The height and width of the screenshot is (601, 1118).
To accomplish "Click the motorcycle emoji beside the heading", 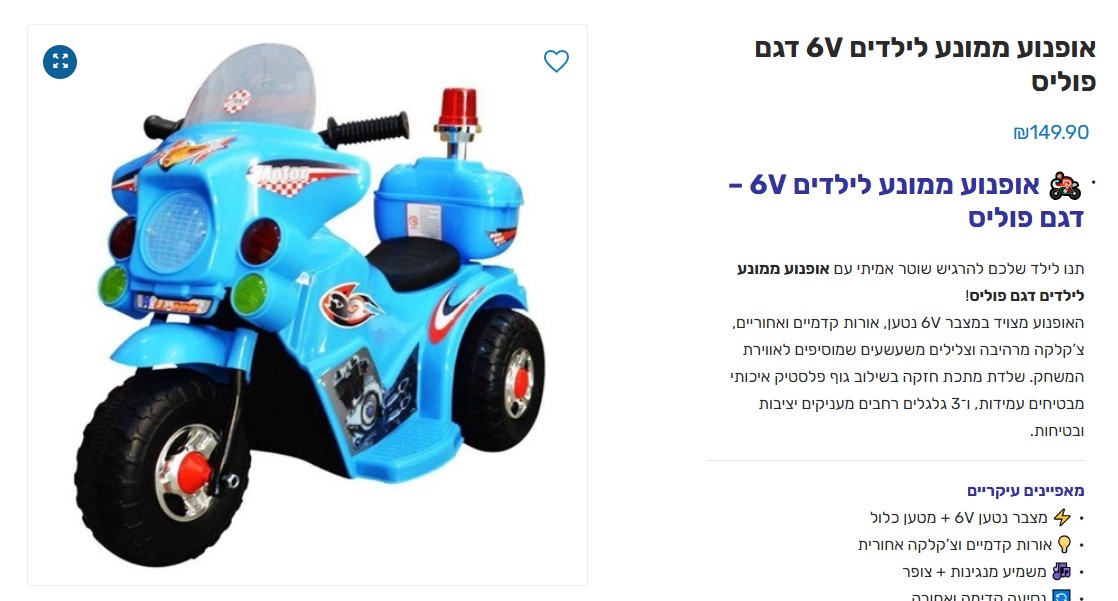I will (1065, 186).
